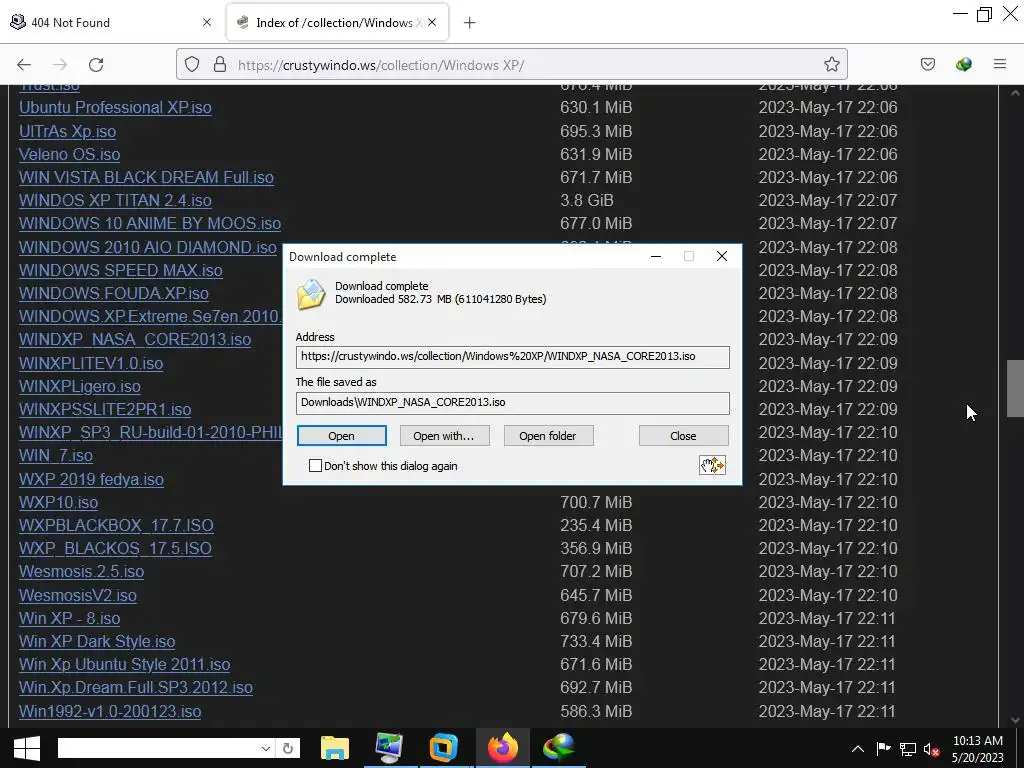Click the page vertical scrollbar thumb

pyautogui.click(x=1014, y=388)
